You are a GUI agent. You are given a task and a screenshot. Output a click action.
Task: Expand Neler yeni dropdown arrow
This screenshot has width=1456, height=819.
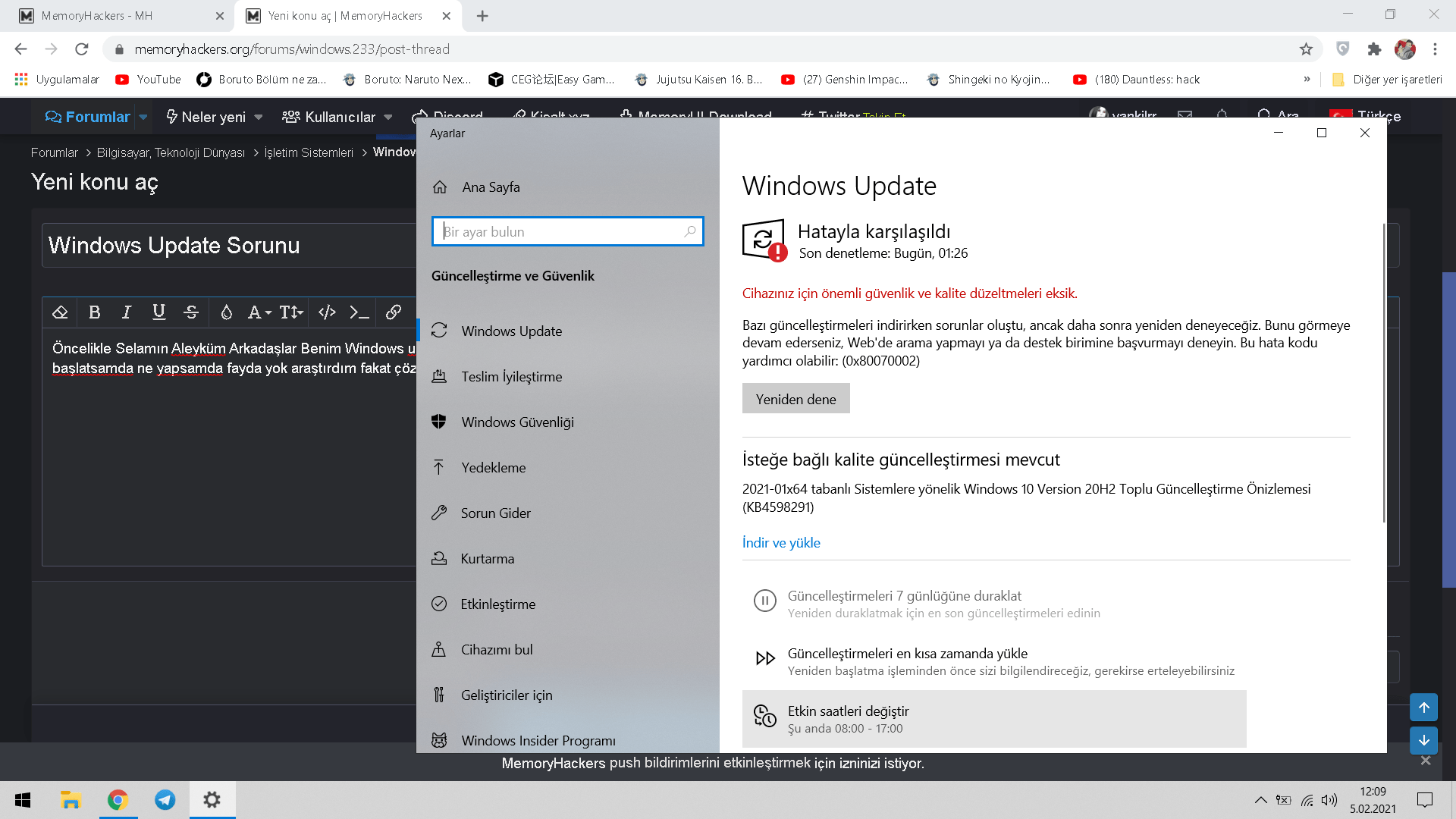[259, 117]
